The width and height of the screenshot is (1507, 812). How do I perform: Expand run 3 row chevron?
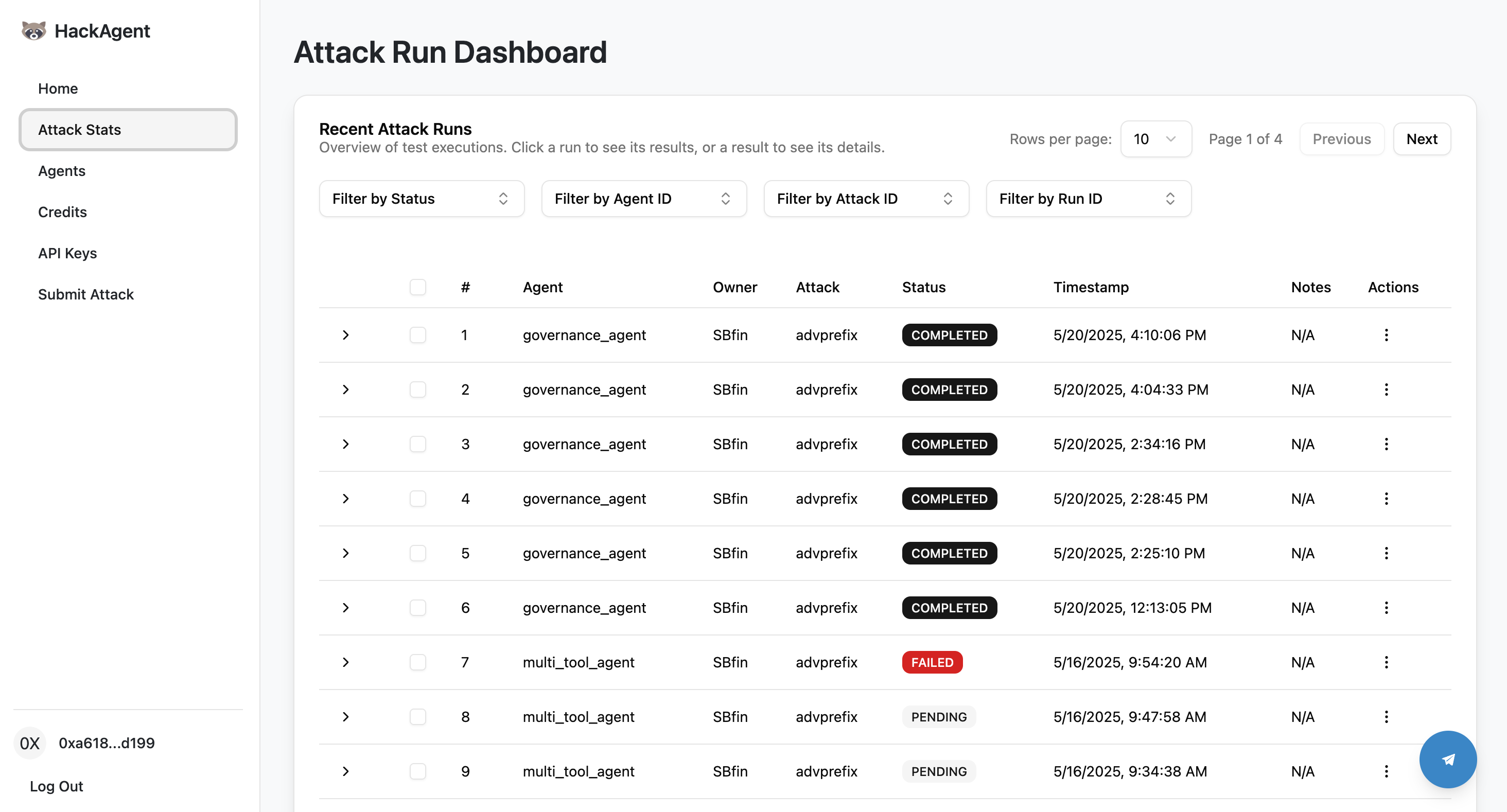[x=346, y=444]
